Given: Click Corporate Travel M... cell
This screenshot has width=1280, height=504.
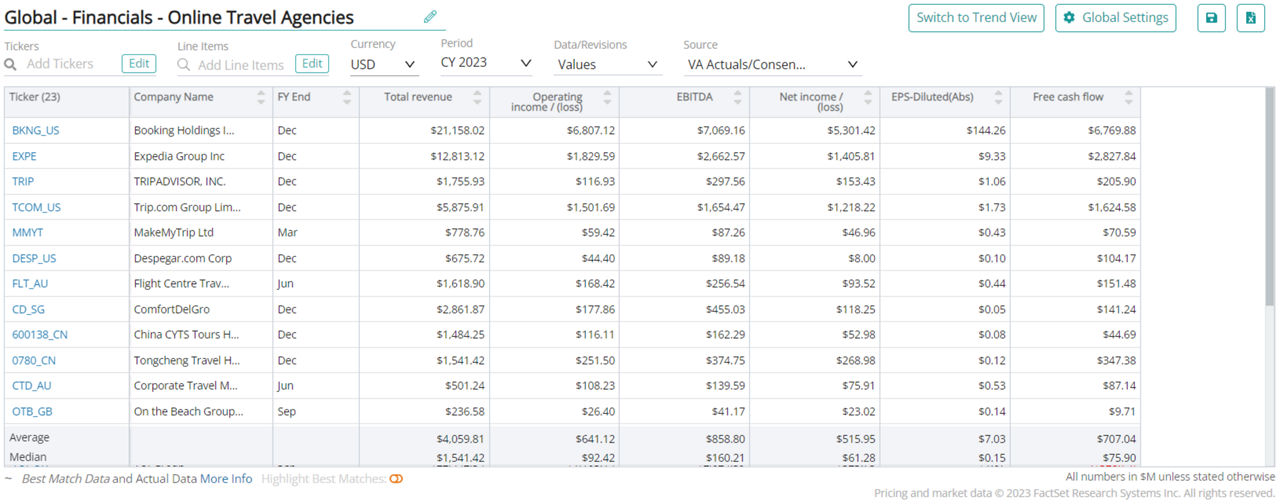Looking at the screenshot, I should click(x=201, y=386).
